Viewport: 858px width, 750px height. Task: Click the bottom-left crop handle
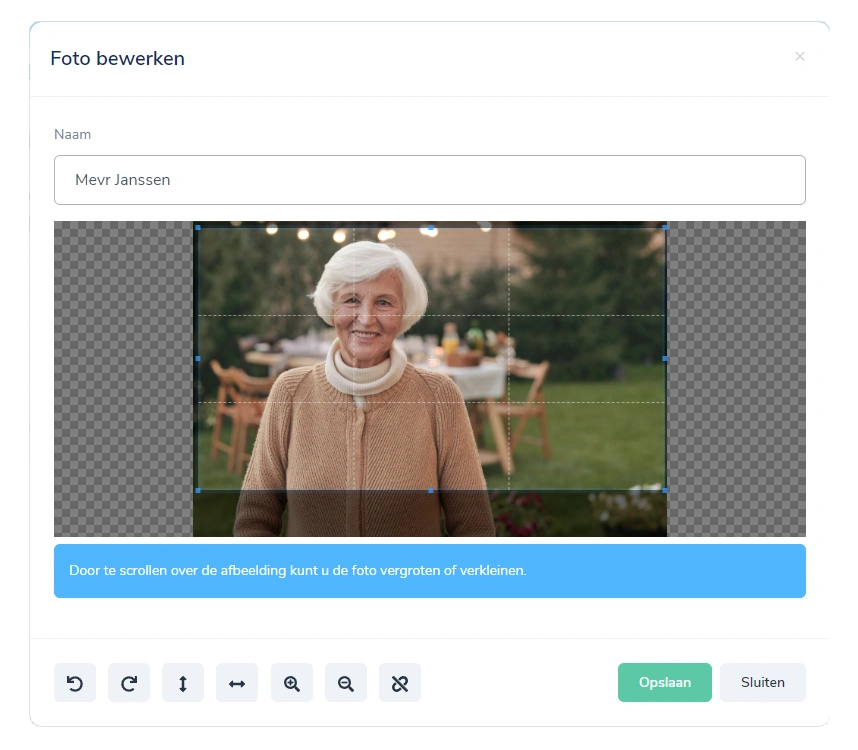pyautogui.click(x=197, y=490)
